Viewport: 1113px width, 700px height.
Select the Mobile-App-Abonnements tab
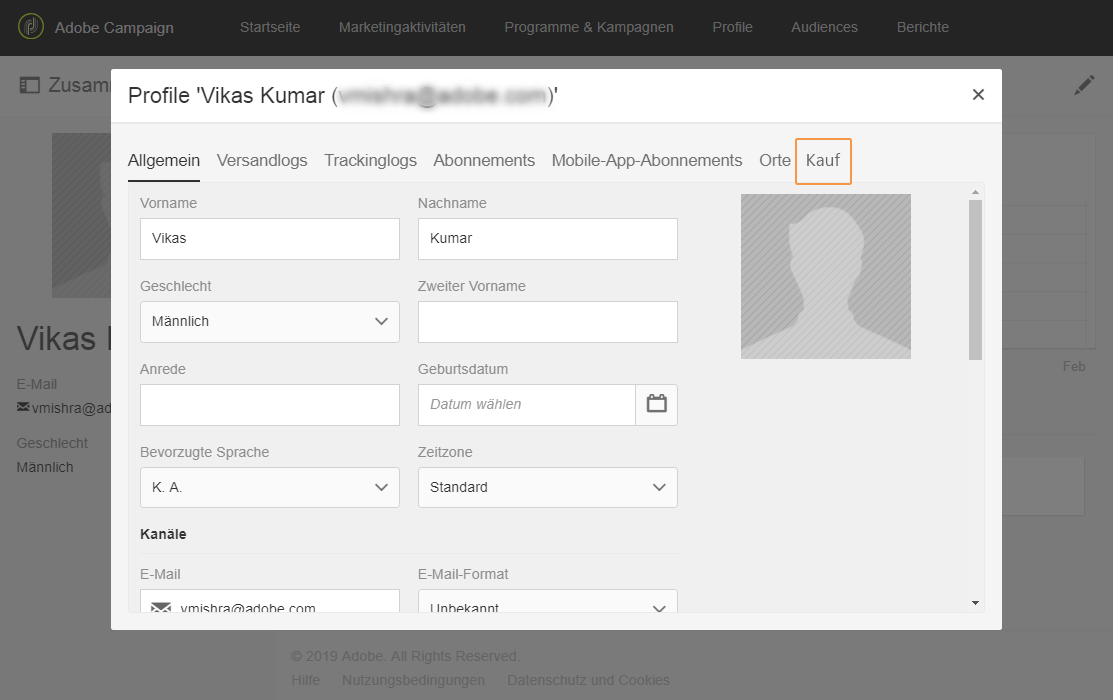[x=647, y=160]
